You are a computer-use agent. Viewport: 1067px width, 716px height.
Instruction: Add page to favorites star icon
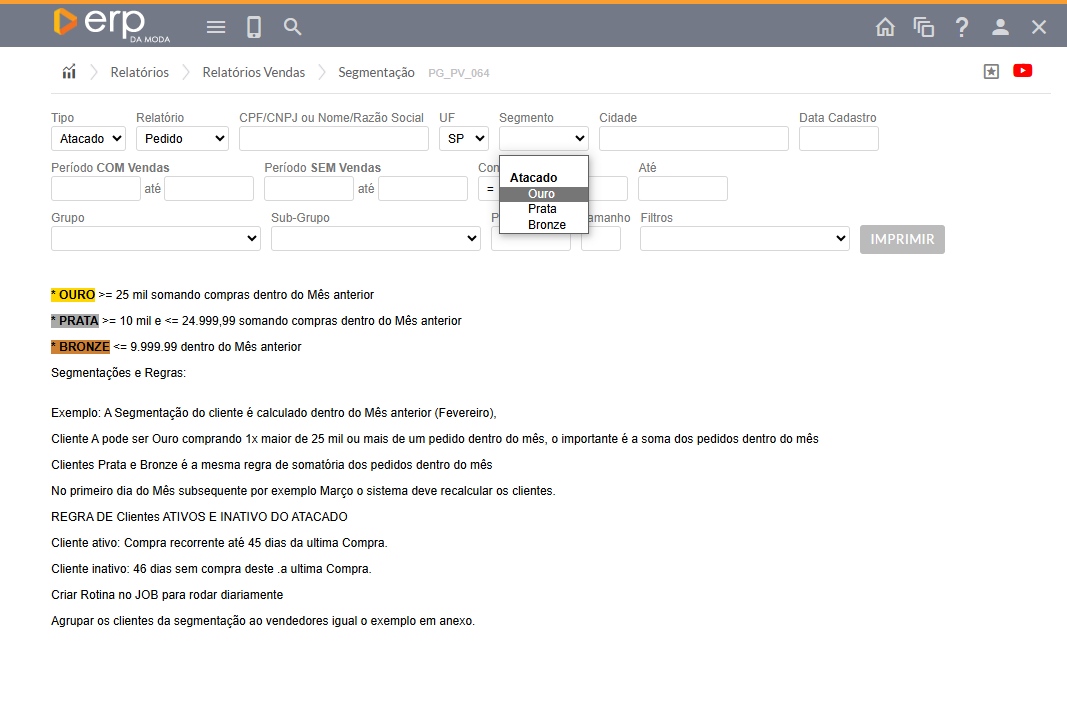pos(991,71)
